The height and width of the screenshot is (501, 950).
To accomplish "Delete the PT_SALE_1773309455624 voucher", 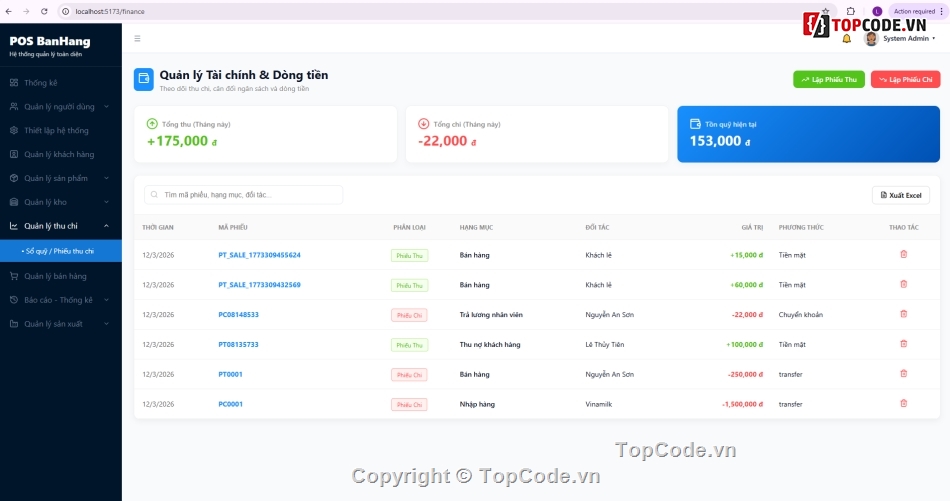I will point(903,254).
